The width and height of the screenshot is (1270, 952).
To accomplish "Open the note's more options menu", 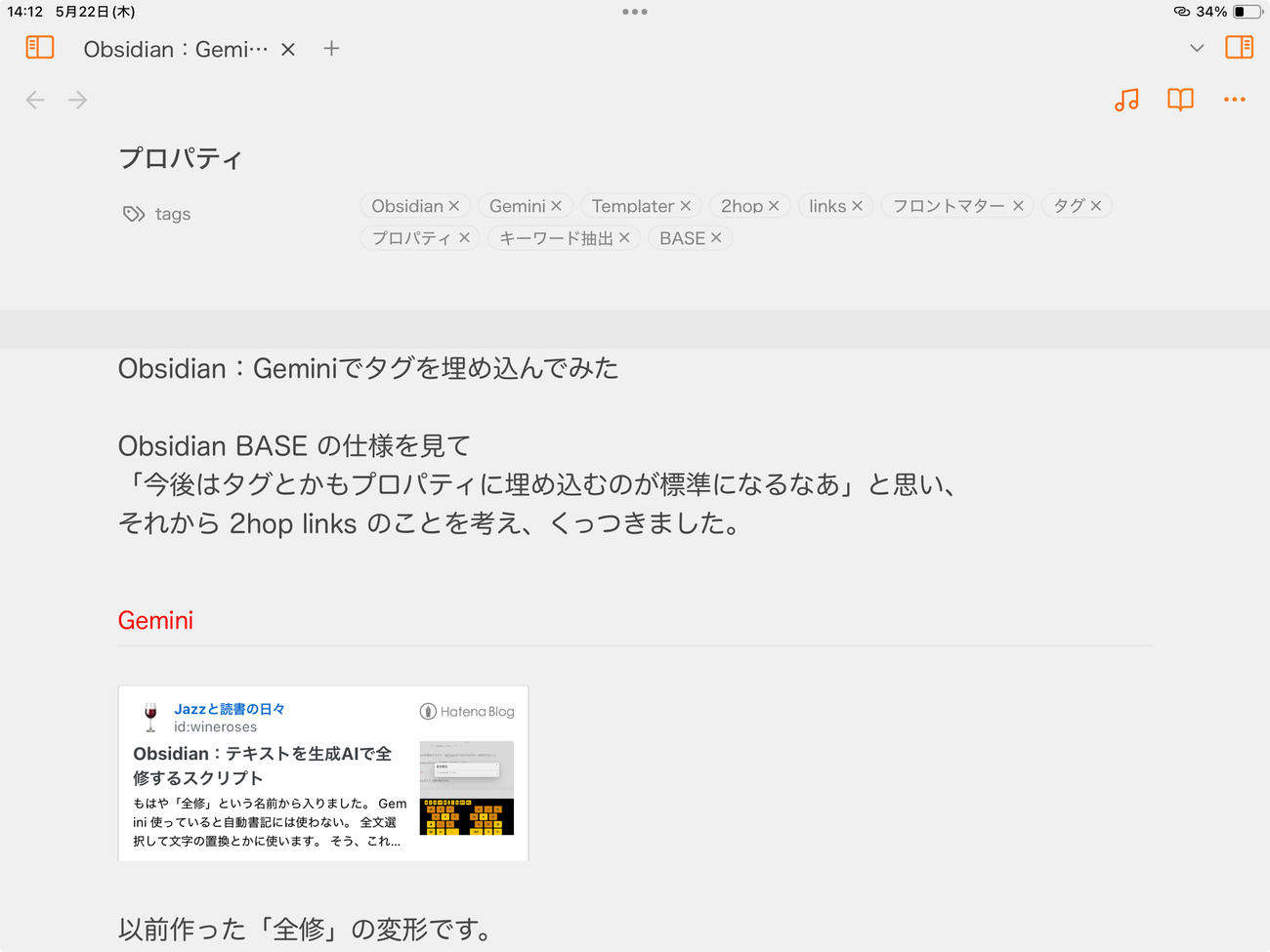I will pyautogui.click(x=1235, y=100).
